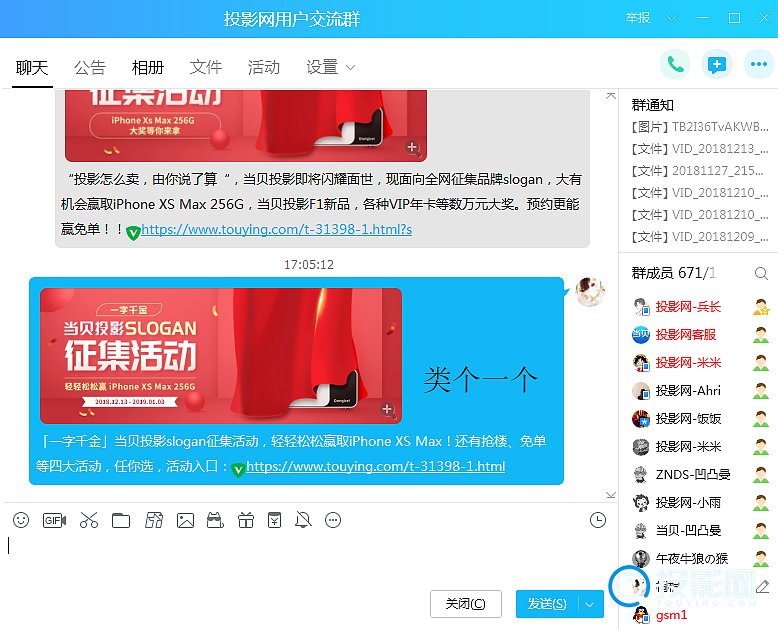This screenshot has height=630, width=778.
Task: Open the t-31398-1.html?s link
Action: click(276, 229)
